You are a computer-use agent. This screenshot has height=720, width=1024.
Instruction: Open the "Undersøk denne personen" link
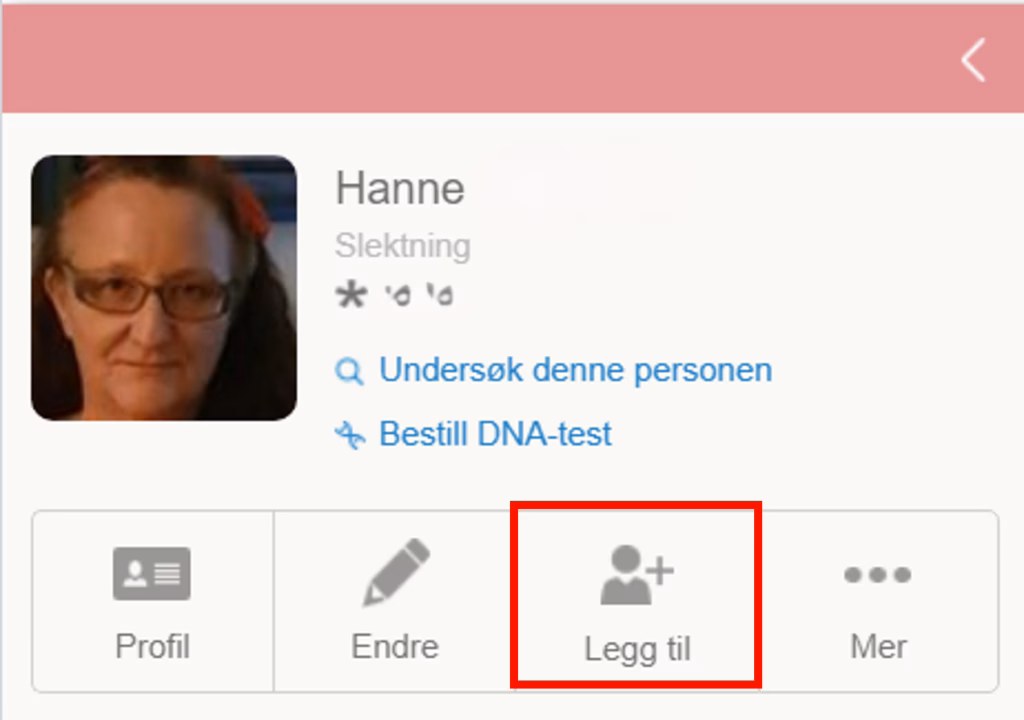(x=575, y=370)
